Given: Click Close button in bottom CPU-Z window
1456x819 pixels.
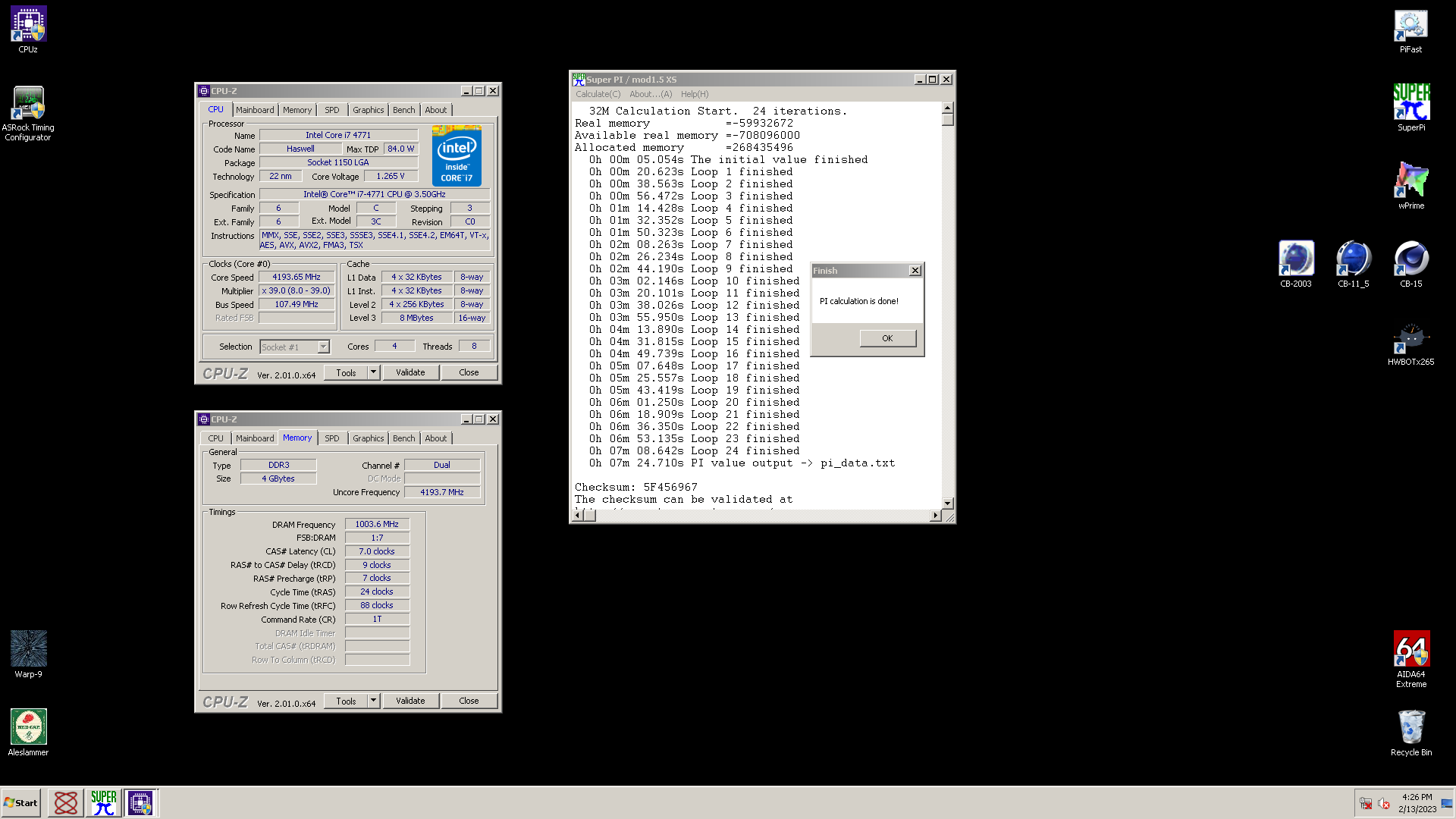Looking at the screenshot, I should coord(469,701).
